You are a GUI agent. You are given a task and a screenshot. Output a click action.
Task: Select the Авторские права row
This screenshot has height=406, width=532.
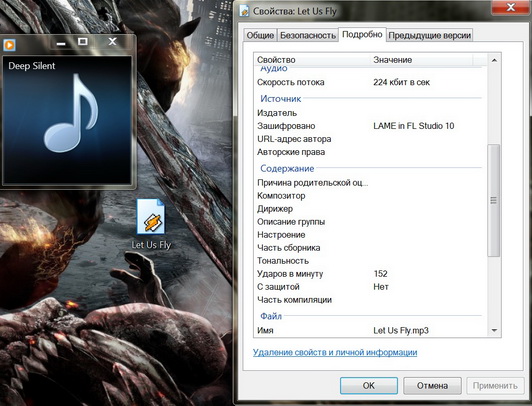[x=370, y=152]
